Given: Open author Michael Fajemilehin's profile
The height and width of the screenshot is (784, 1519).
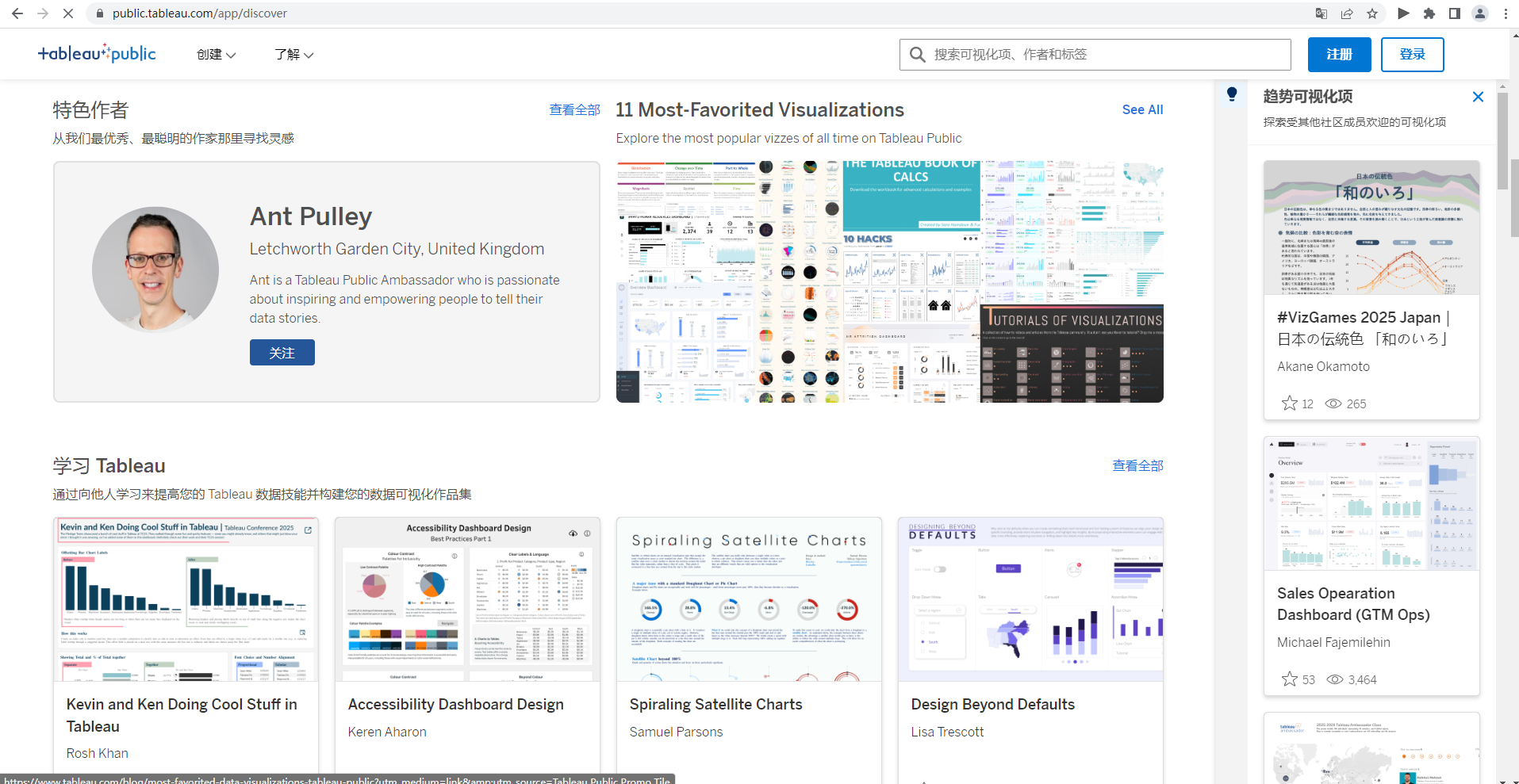Looking at the screenshot, I should [x=1334, y=642].
